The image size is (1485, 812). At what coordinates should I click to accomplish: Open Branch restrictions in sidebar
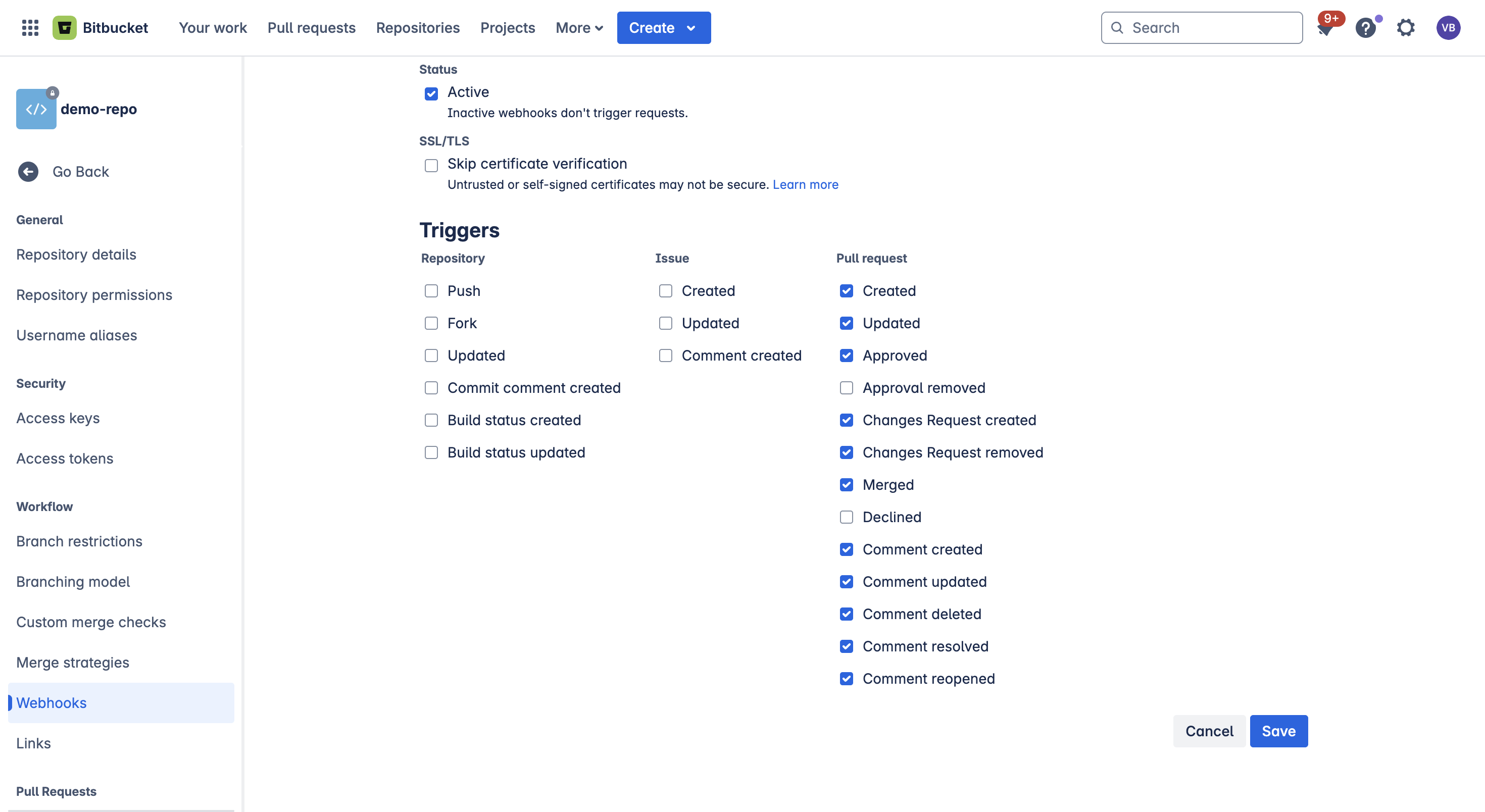coord(79,541)
